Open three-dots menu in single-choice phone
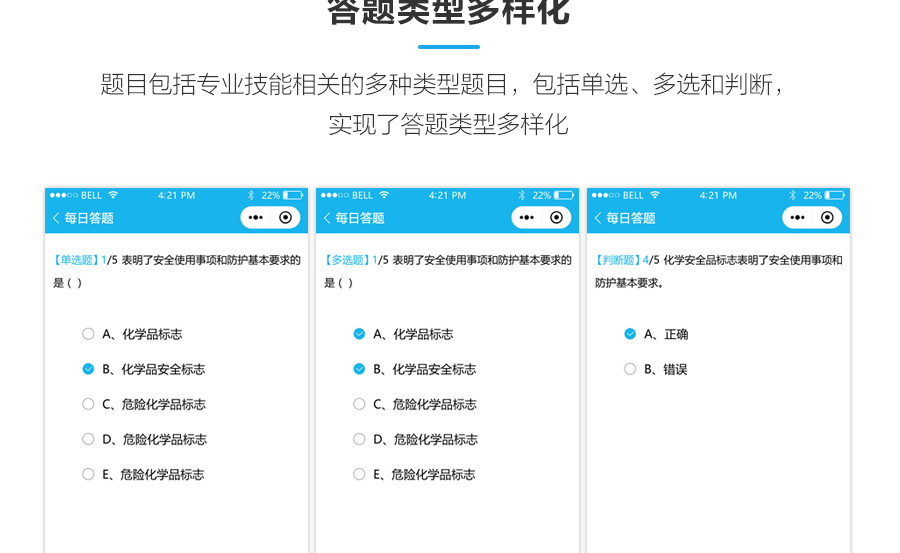Viewport: 900px width, 553px height. point(256,218)
